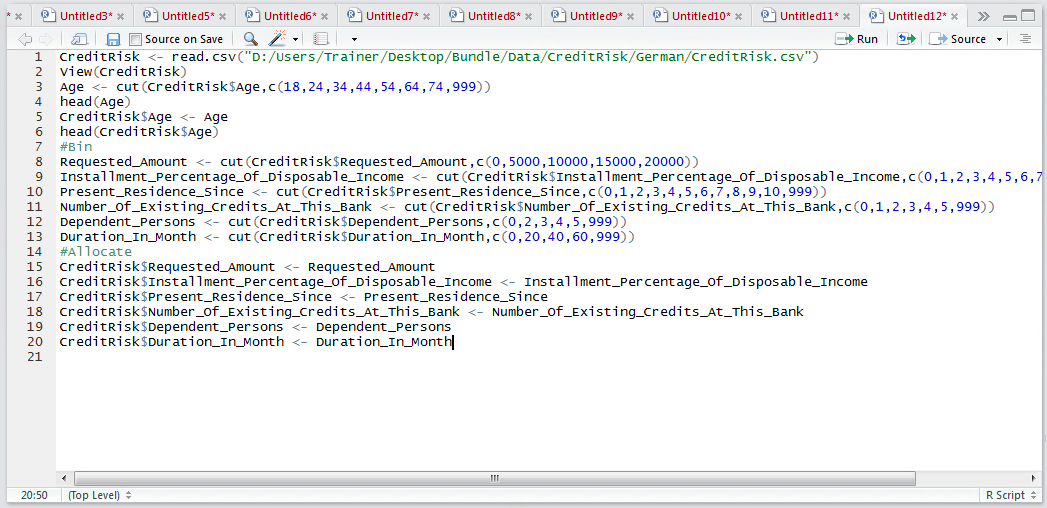Click the Save current document icon
1047x508 pixels.
point(114,39)
